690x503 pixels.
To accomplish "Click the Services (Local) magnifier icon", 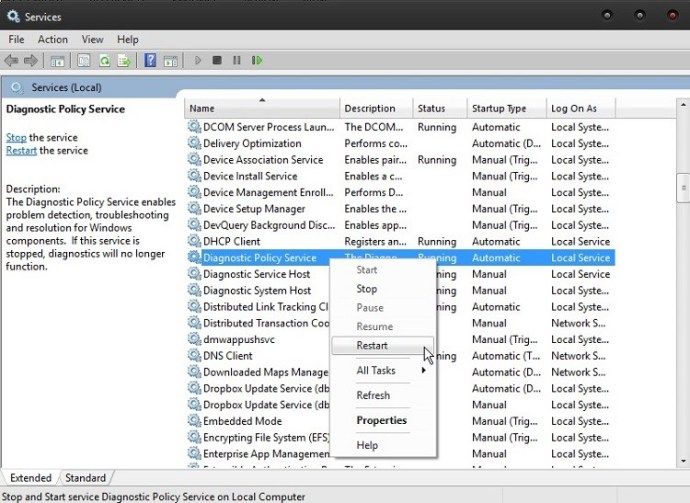I will pyautogui.click(x=17, y=88).
